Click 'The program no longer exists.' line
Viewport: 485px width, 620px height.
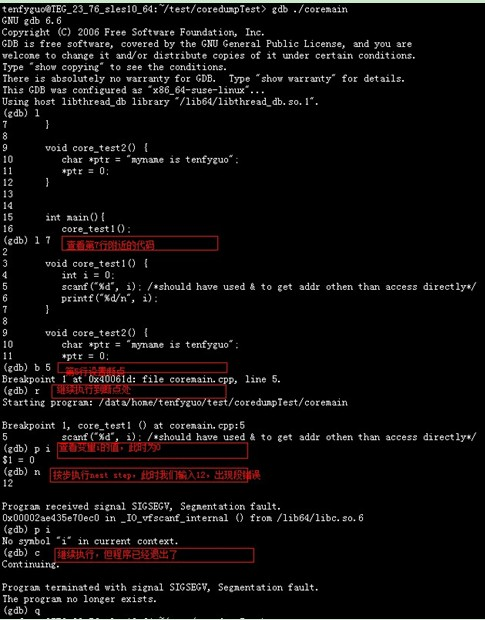(x=79, y=599)
